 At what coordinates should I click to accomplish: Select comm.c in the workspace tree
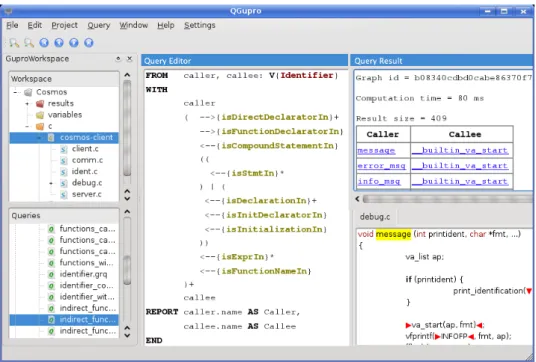tap(87, 160)
